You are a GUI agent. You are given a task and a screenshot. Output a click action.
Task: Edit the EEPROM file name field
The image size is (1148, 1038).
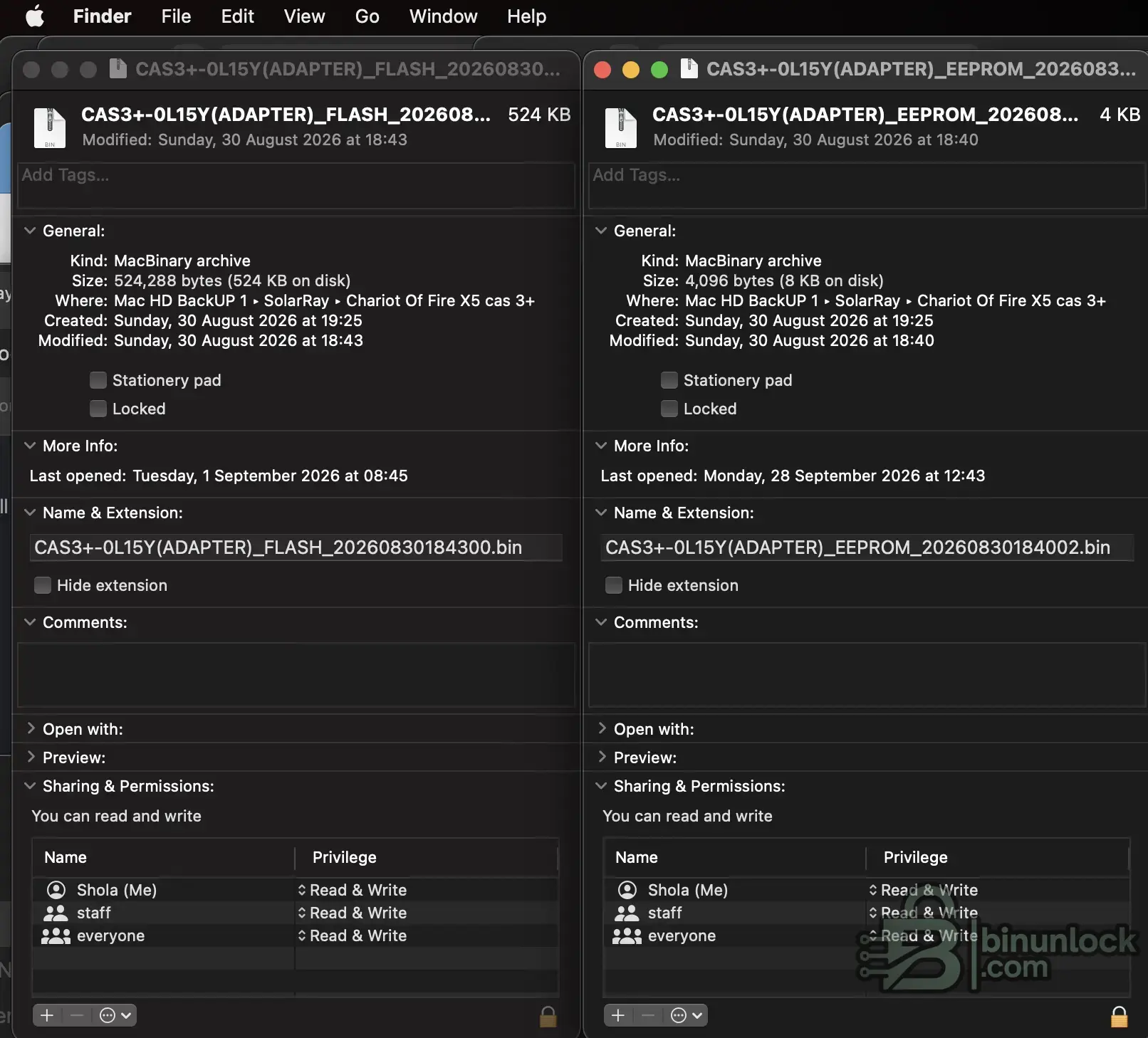pyautogui.click(x=867, y=547)
